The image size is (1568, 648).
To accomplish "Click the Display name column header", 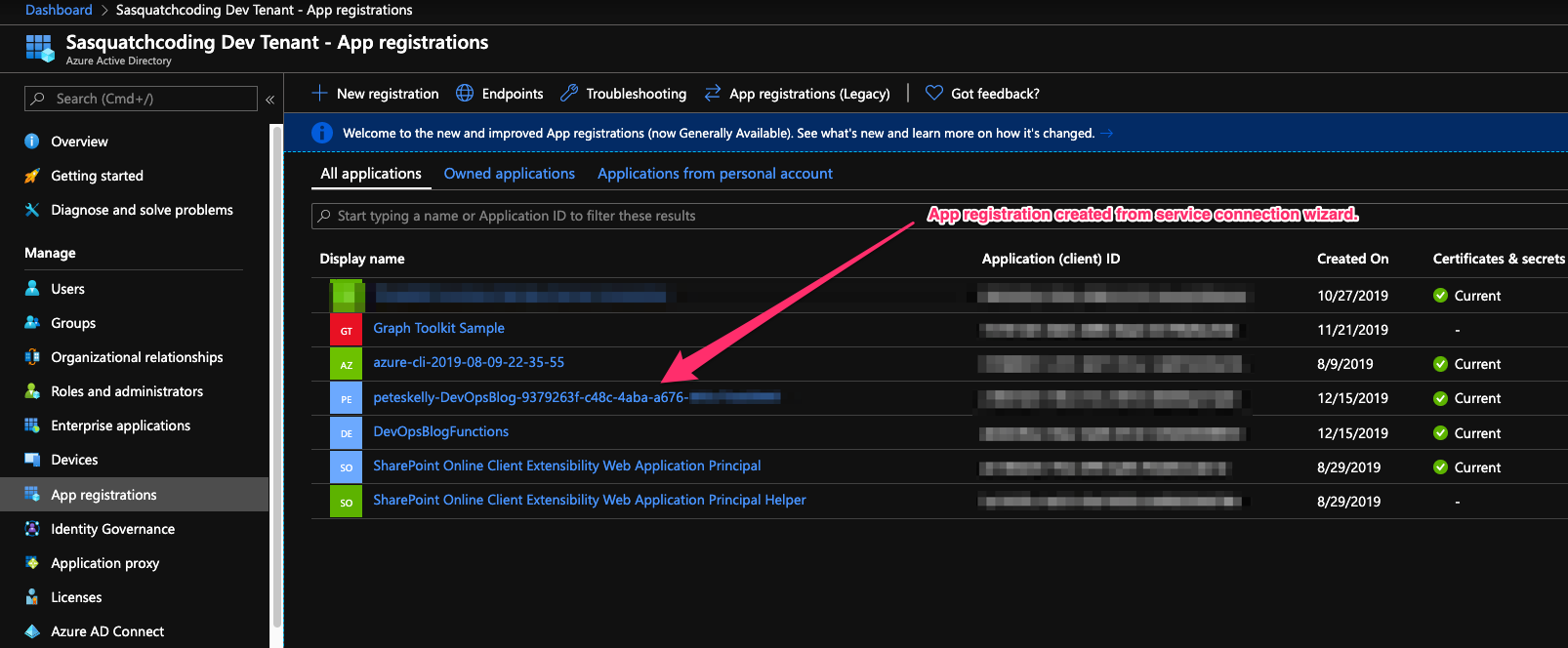I will click(x=362, y=259).
